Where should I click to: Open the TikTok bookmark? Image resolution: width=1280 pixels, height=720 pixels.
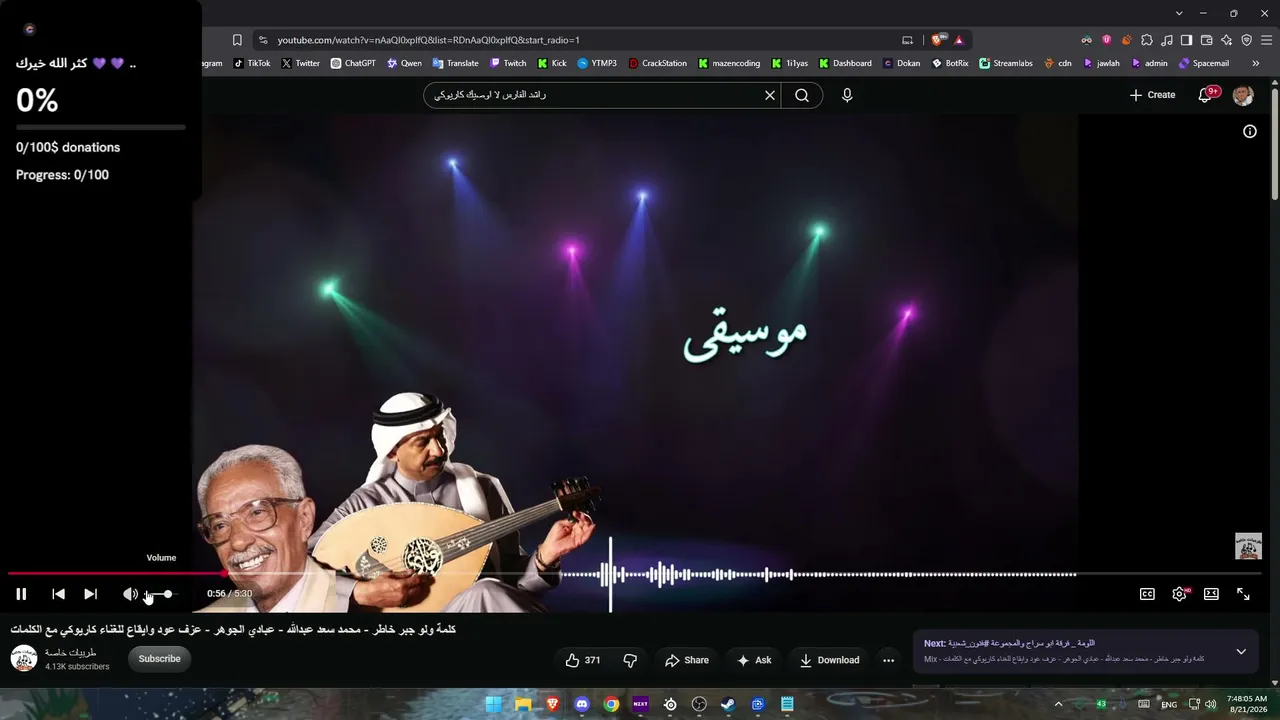252,63
